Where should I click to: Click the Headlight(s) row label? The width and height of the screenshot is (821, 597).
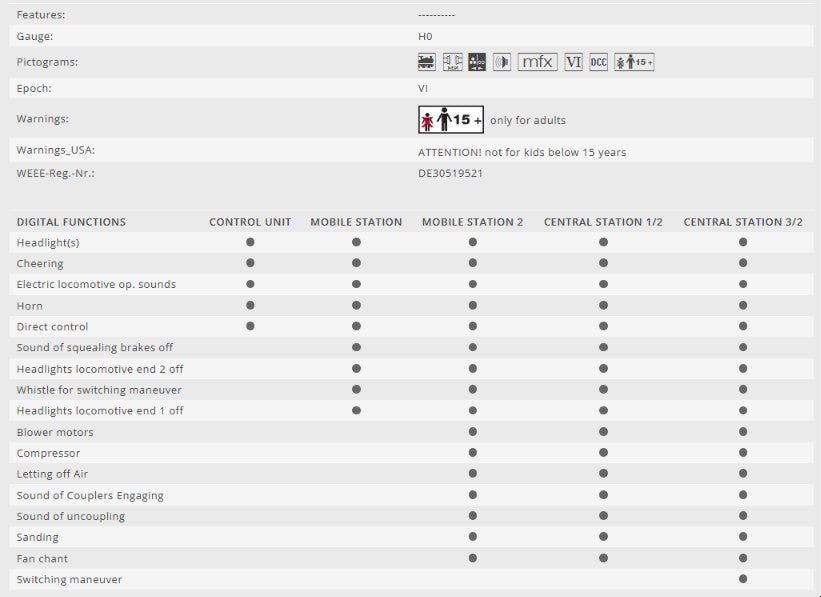pyautogui.click(x=48, y=243)
